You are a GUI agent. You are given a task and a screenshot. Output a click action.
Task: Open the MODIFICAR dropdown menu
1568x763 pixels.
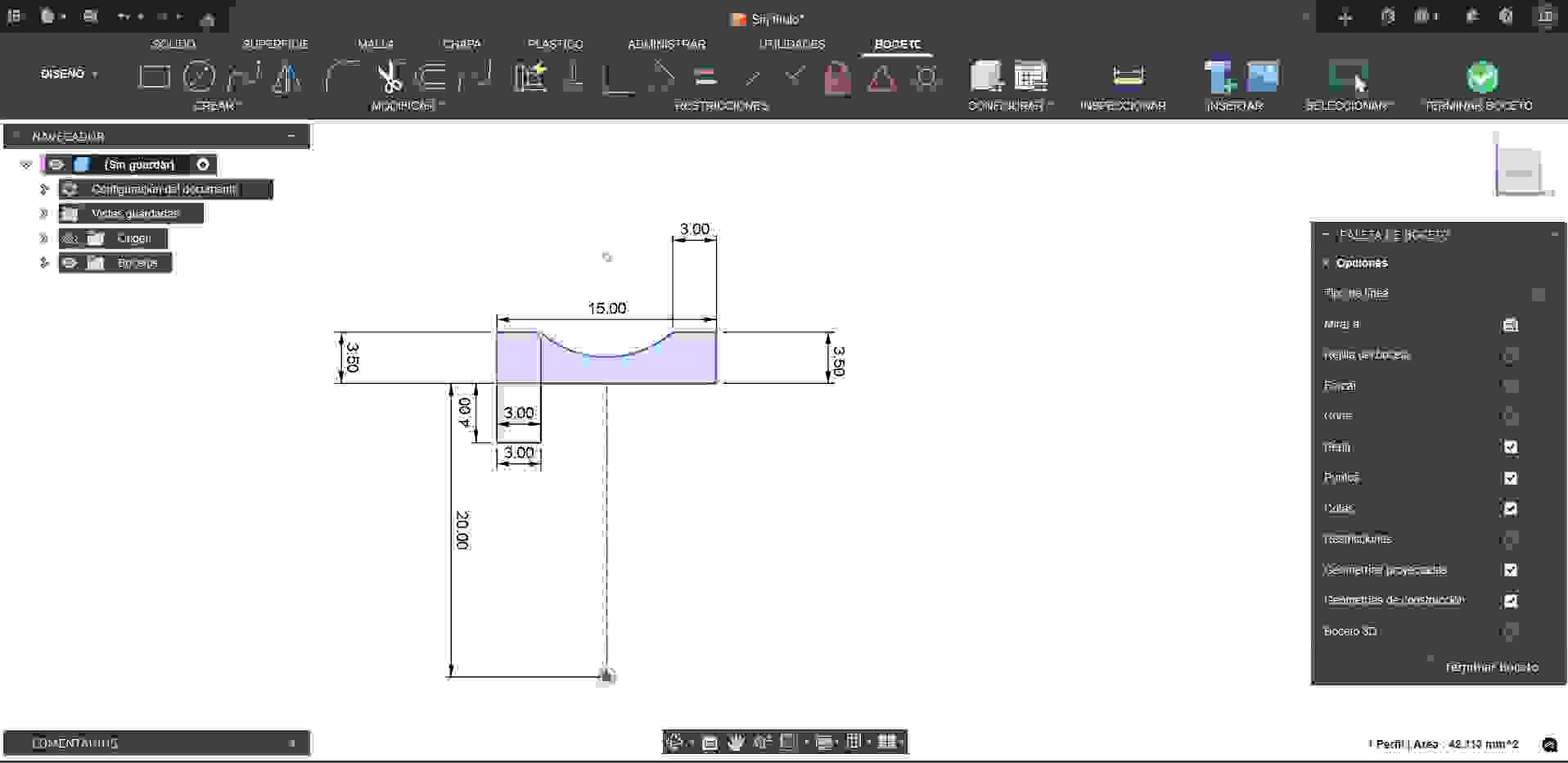(x=408, y=106)
